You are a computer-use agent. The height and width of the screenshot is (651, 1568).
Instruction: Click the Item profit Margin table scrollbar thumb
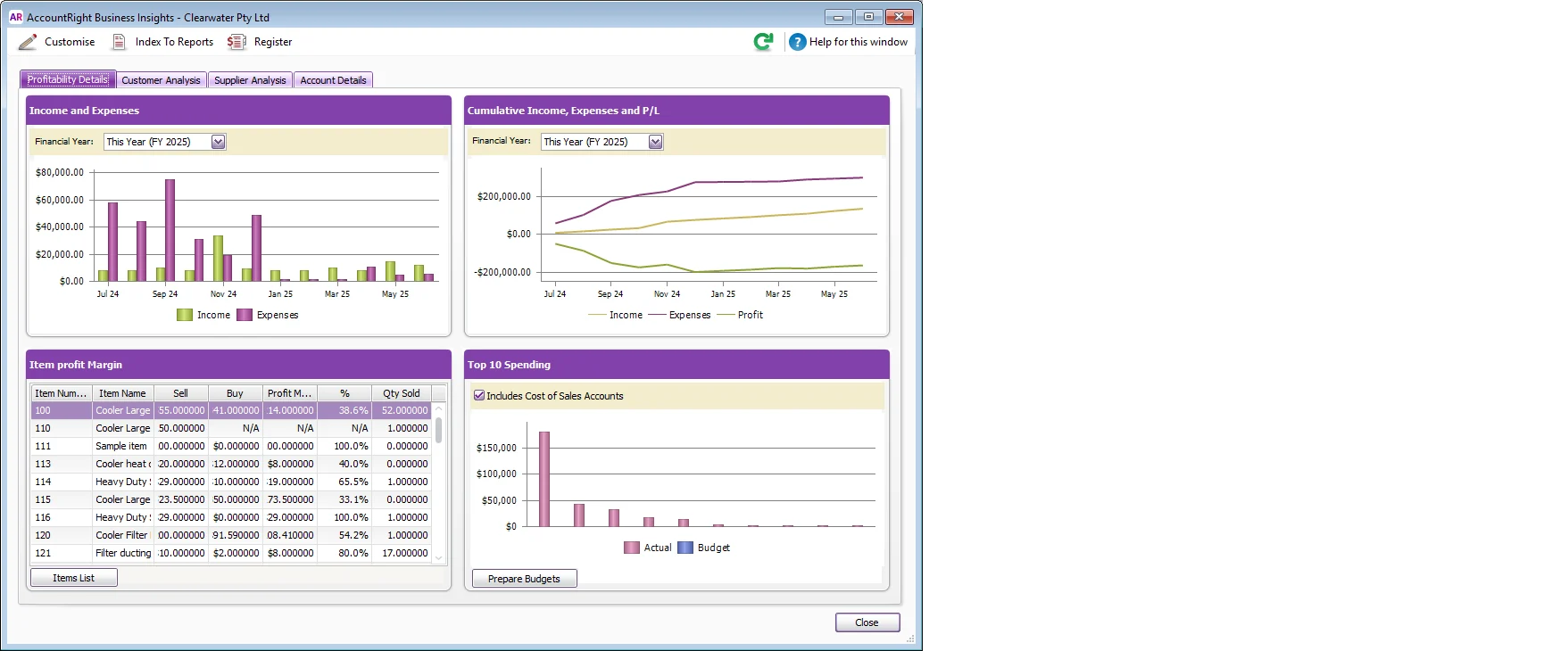[x=439, y=430]
